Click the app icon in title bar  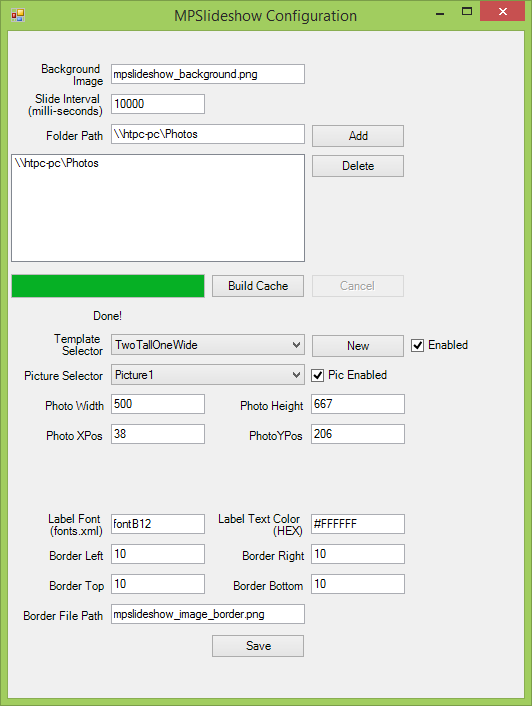coord(18,15)
